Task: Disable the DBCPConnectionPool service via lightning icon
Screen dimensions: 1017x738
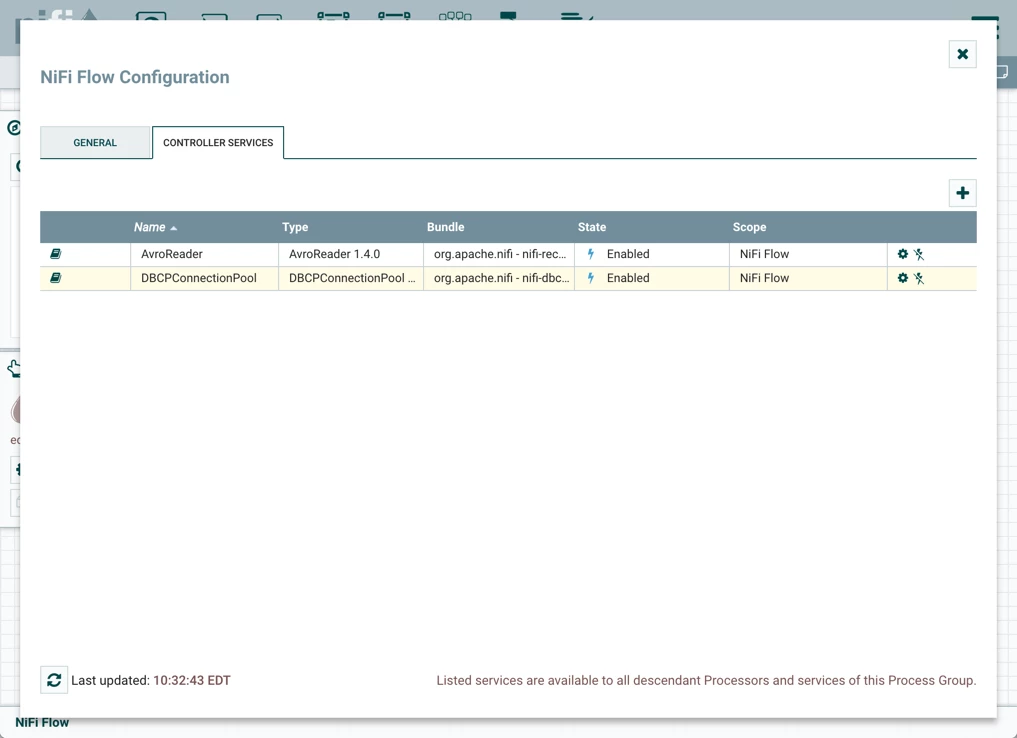Action: pyautogui.click(x=919, y=278)
